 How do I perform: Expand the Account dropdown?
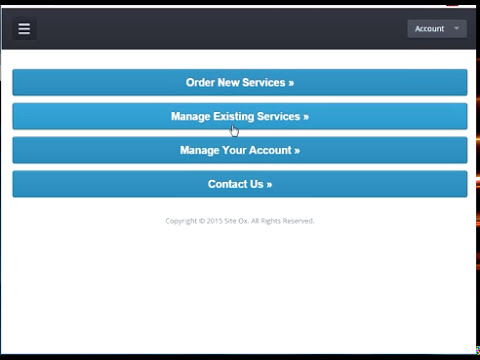click(437, 29)
